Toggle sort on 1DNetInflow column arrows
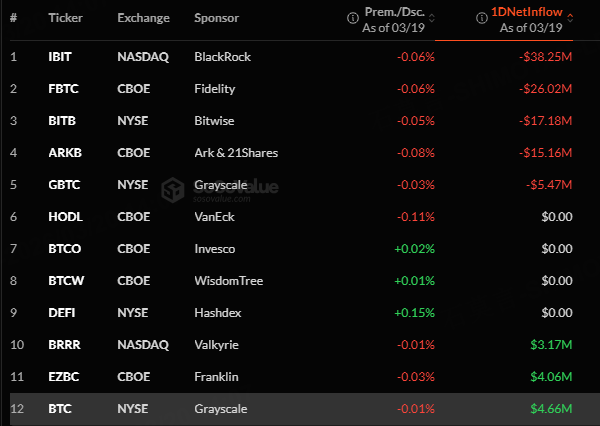 (x=569, y=18)
